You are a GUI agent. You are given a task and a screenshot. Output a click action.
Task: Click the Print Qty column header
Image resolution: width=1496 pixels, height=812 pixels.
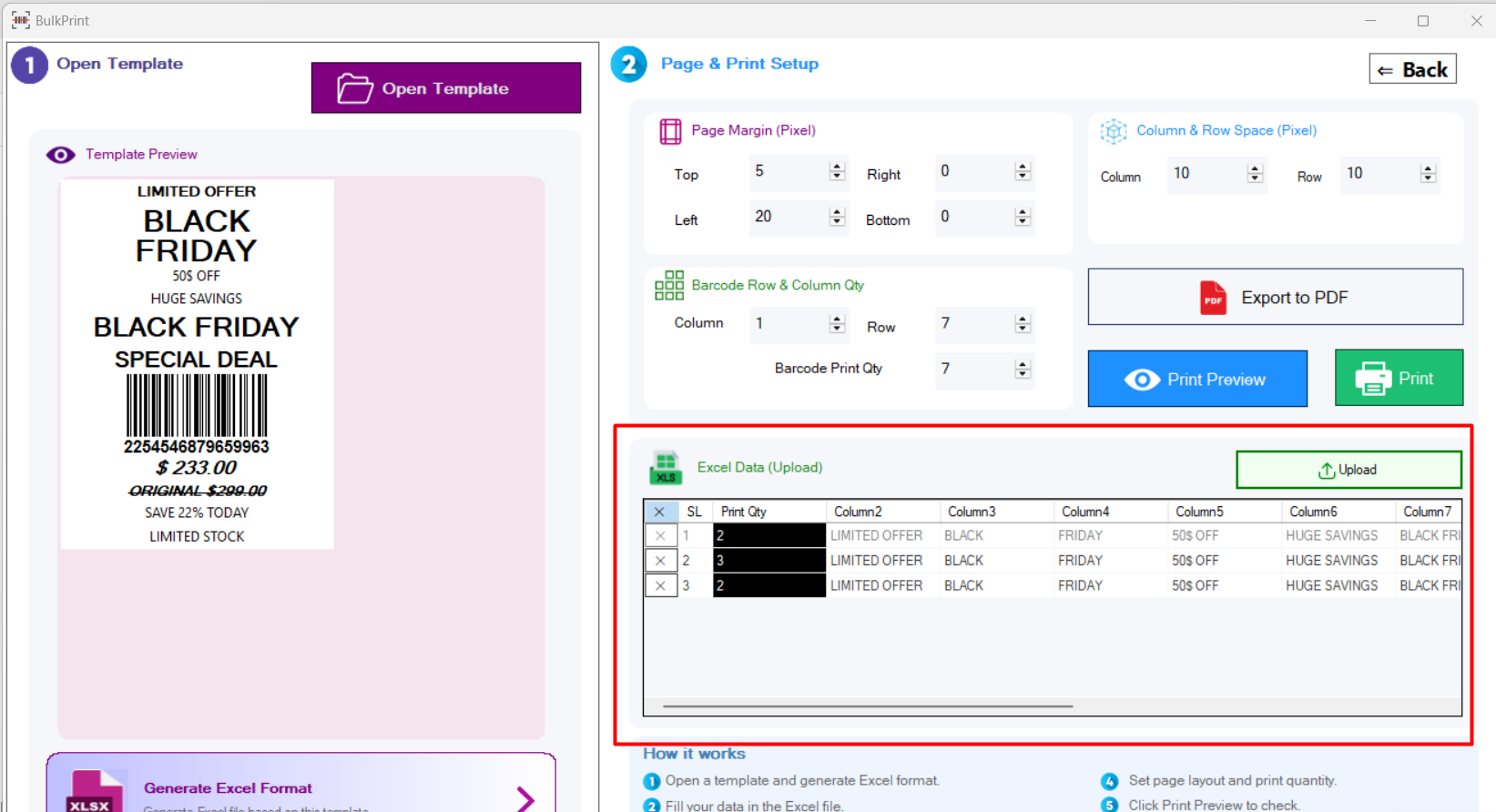pyautogui.click(x=769, y=512)
